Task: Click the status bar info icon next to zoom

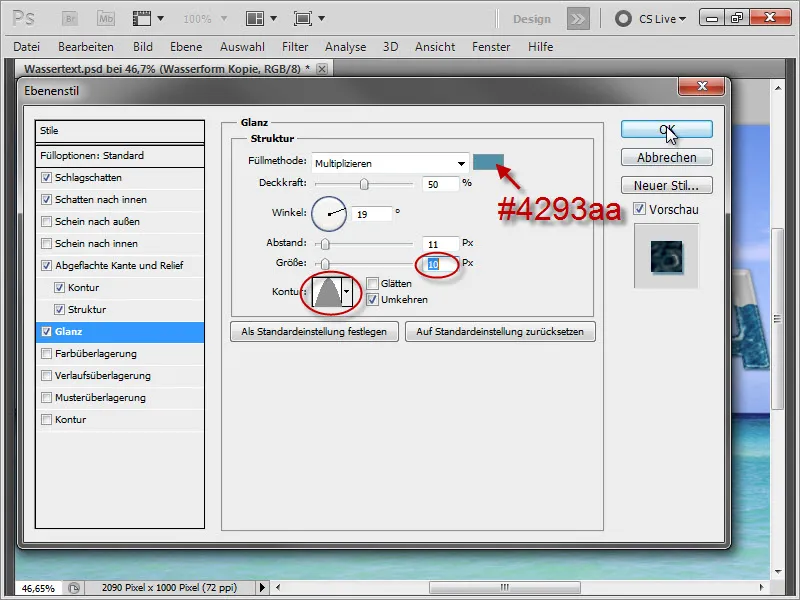Action: tap(74, 588)
